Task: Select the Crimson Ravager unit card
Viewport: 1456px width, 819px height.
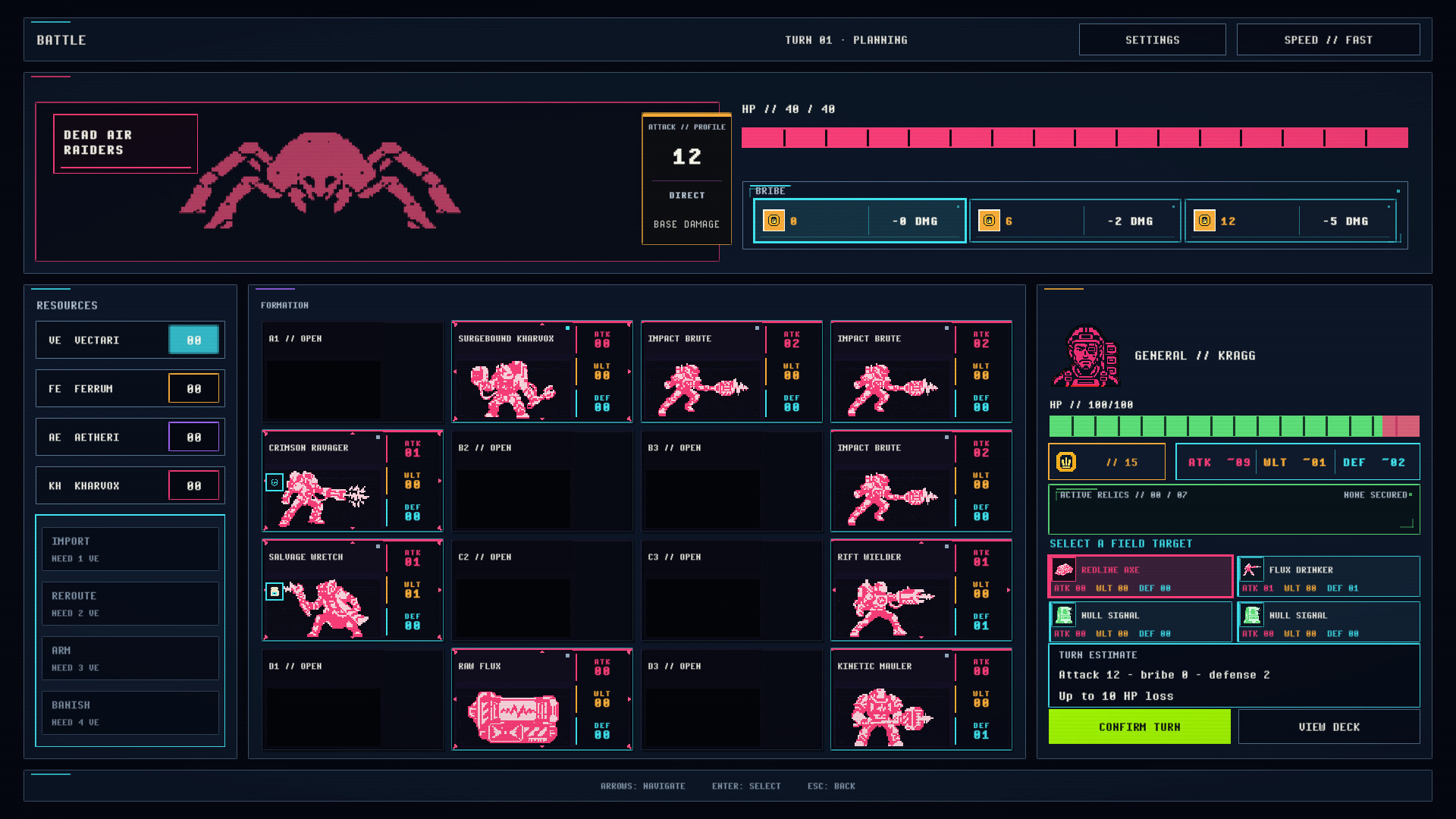Action: pos(353,481)
